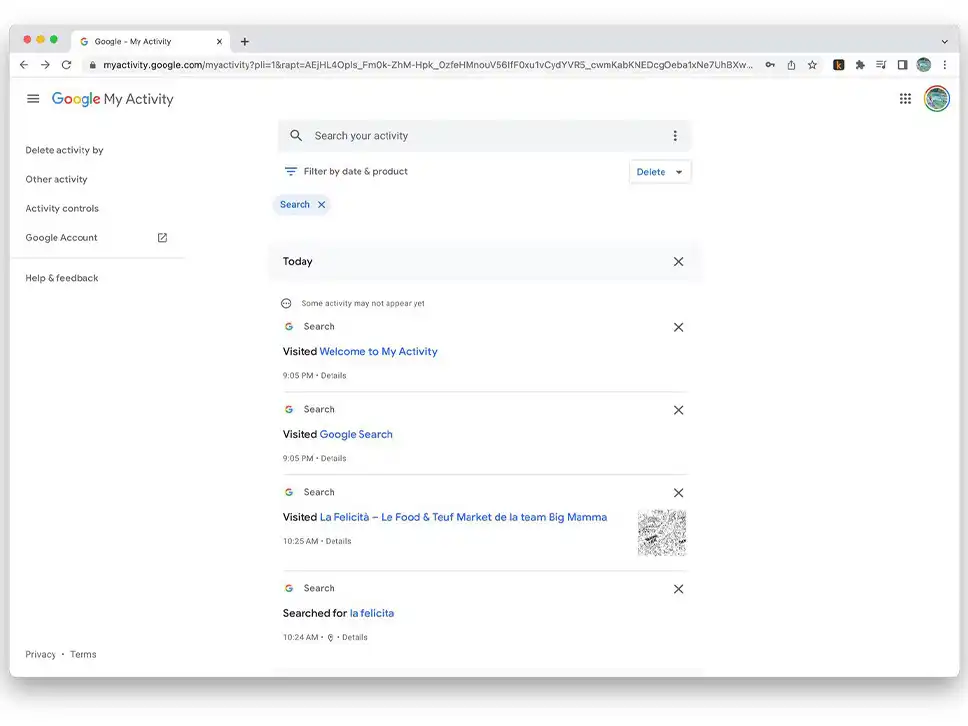Remove the Search filter chip
Screen dimensions: 968x726
pyautogui.click(x=321, y=205)
